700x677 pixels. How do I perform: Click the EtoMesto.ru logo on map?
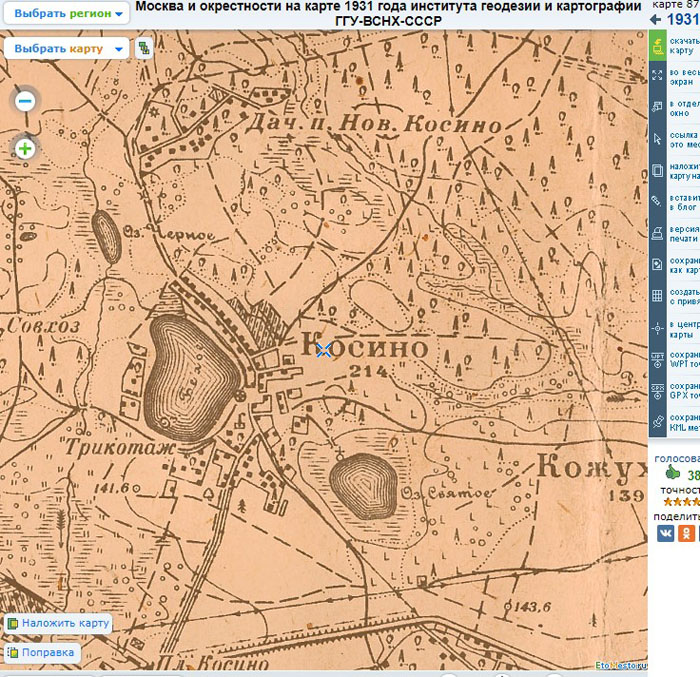coord(621,665)
